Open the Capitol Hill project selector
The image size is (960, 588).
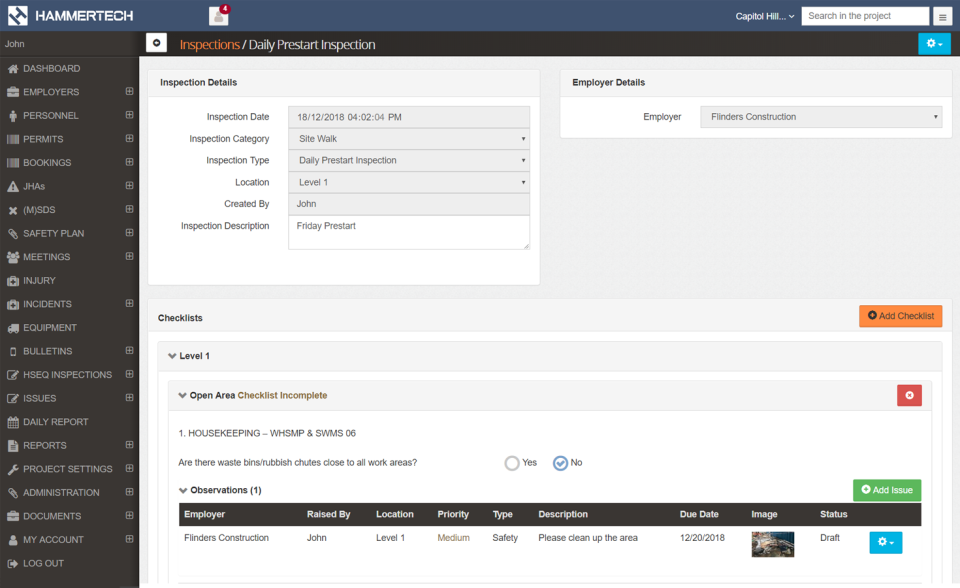[765, 17]
